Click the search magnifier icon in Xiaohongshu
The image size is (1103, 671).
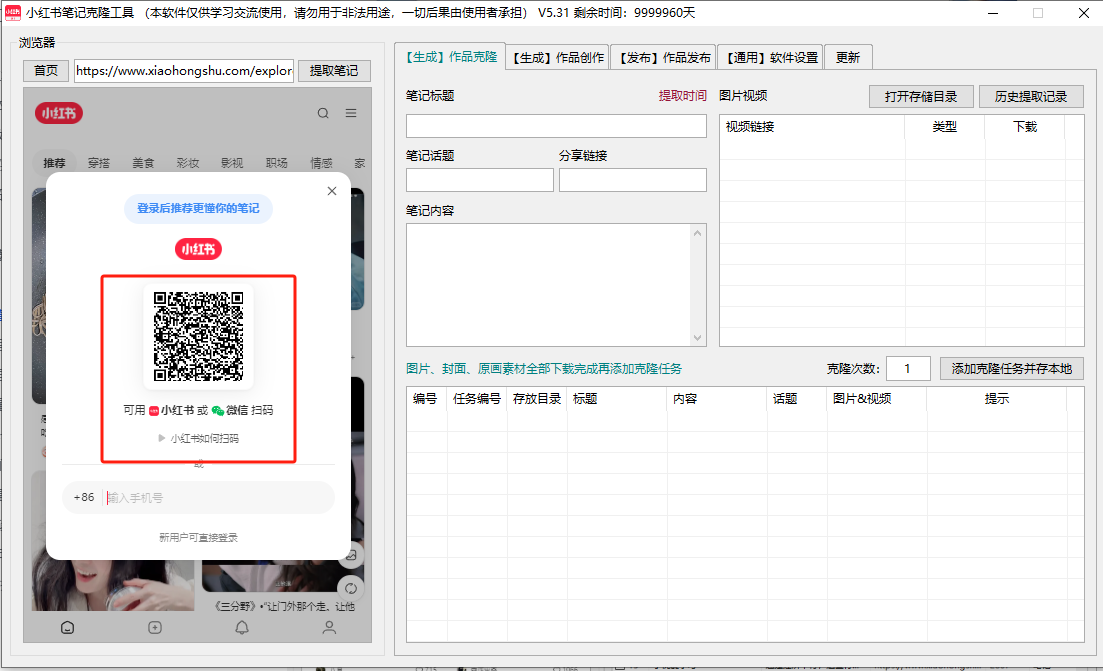323,113
